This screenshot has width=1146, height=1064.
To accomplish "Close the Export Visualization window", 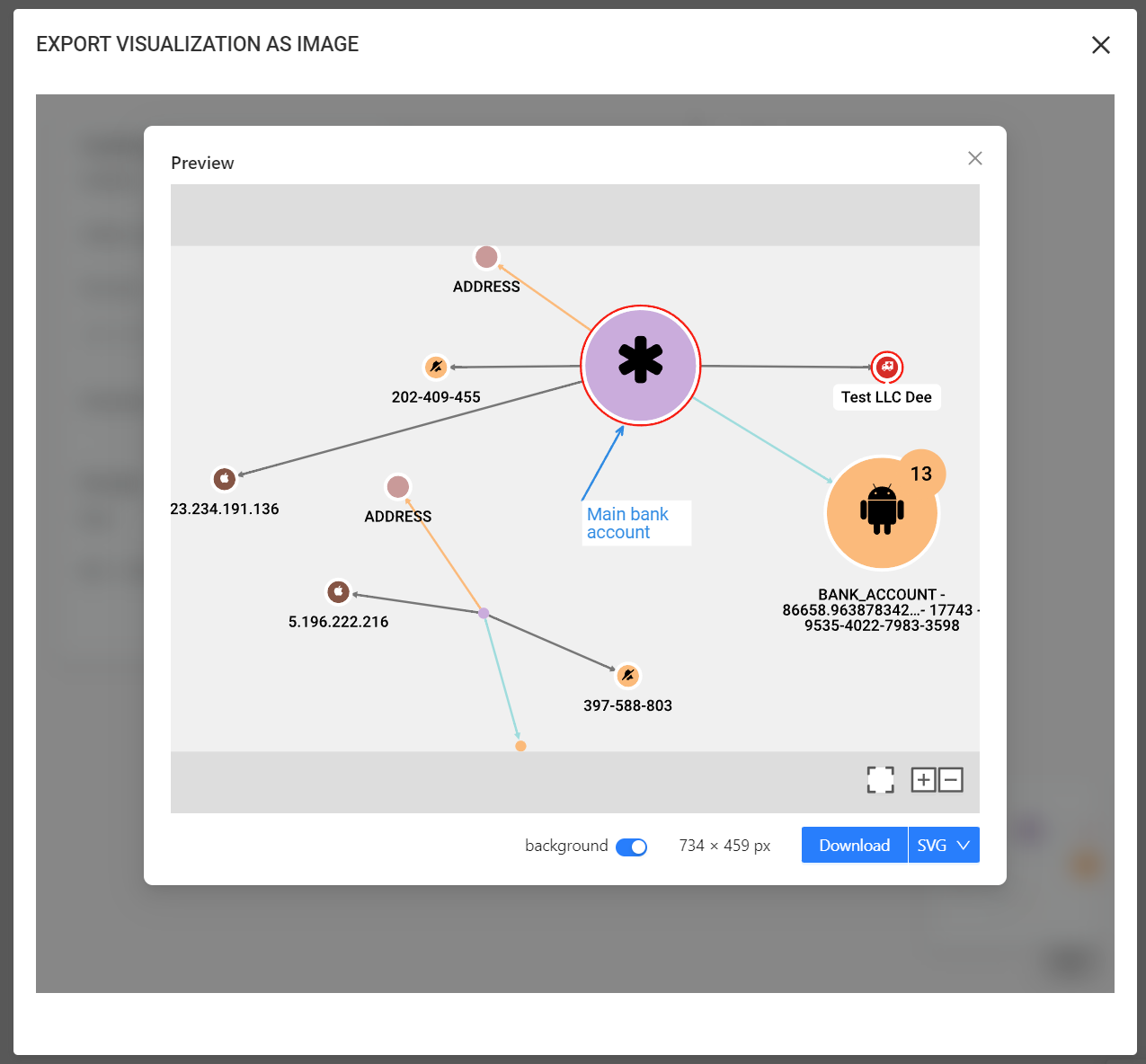I will tap(1100, 45).
